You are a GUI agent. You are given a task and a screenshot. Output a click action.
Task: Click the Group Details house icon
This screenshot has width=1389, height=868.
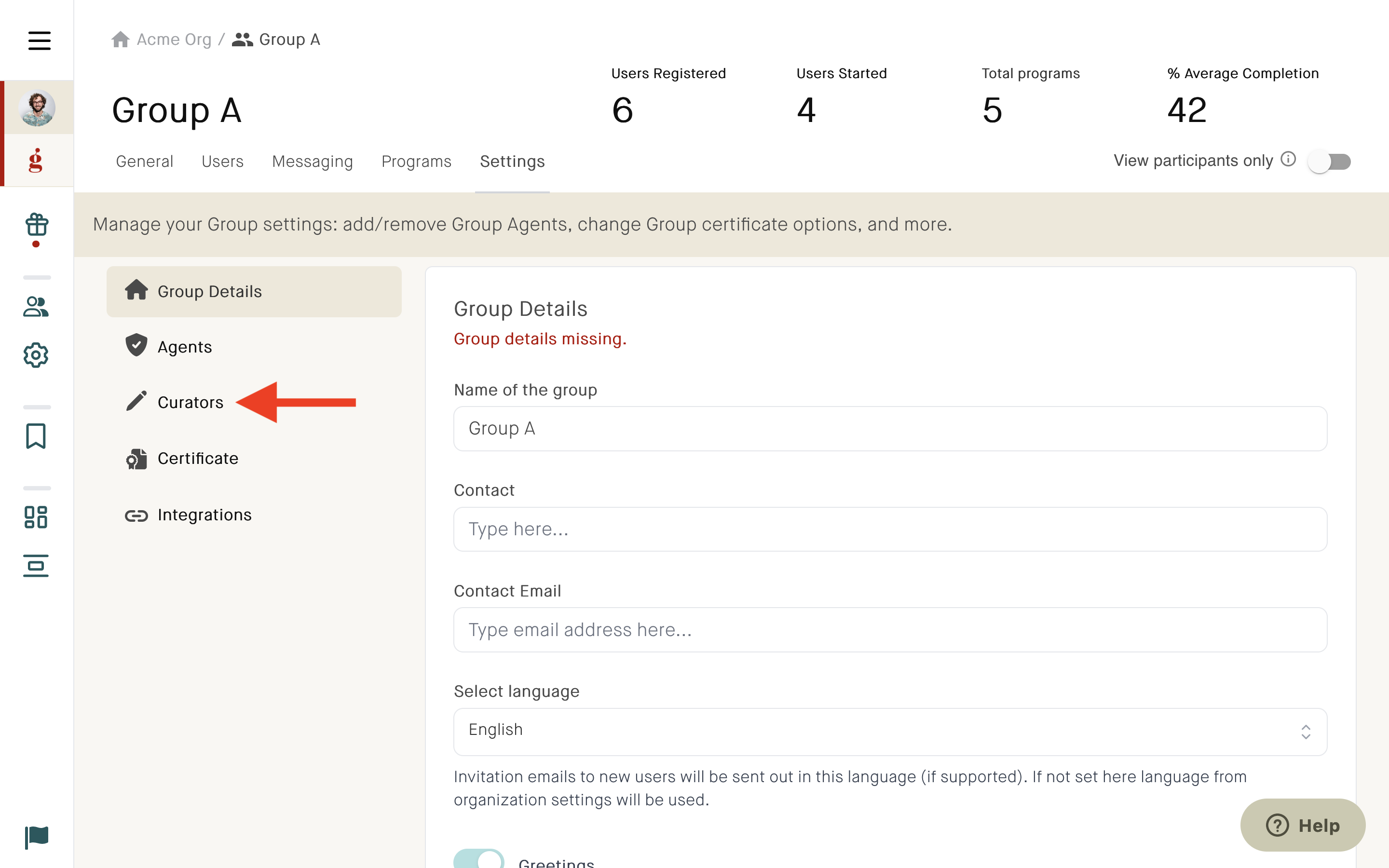136,289
